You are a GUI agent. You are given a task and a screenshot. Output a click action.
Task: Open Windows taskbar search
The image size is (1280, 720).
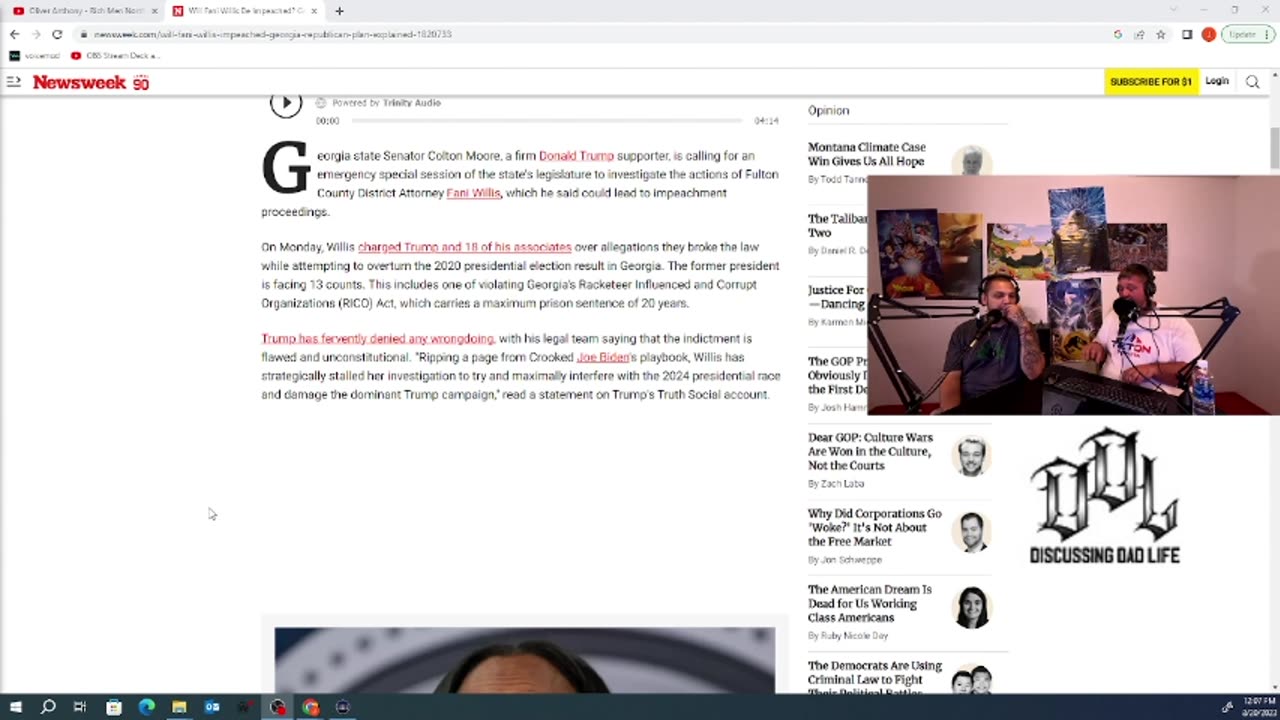tap(47, 707)
